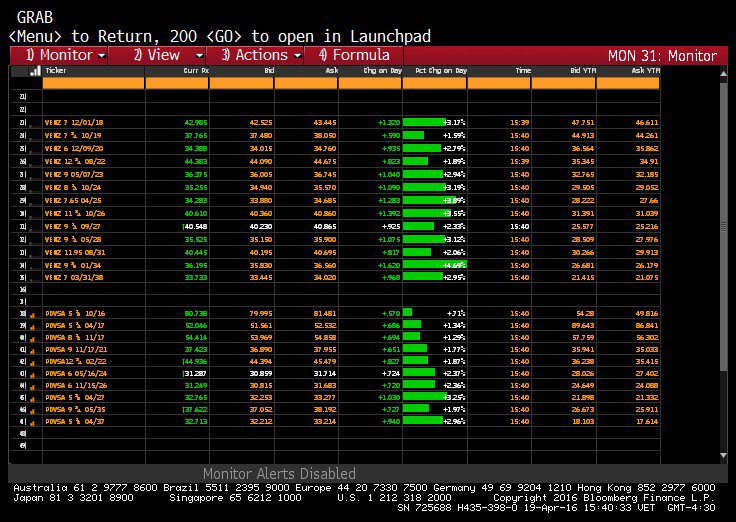Open the Monitor dropdown menu

click(66, 55)
